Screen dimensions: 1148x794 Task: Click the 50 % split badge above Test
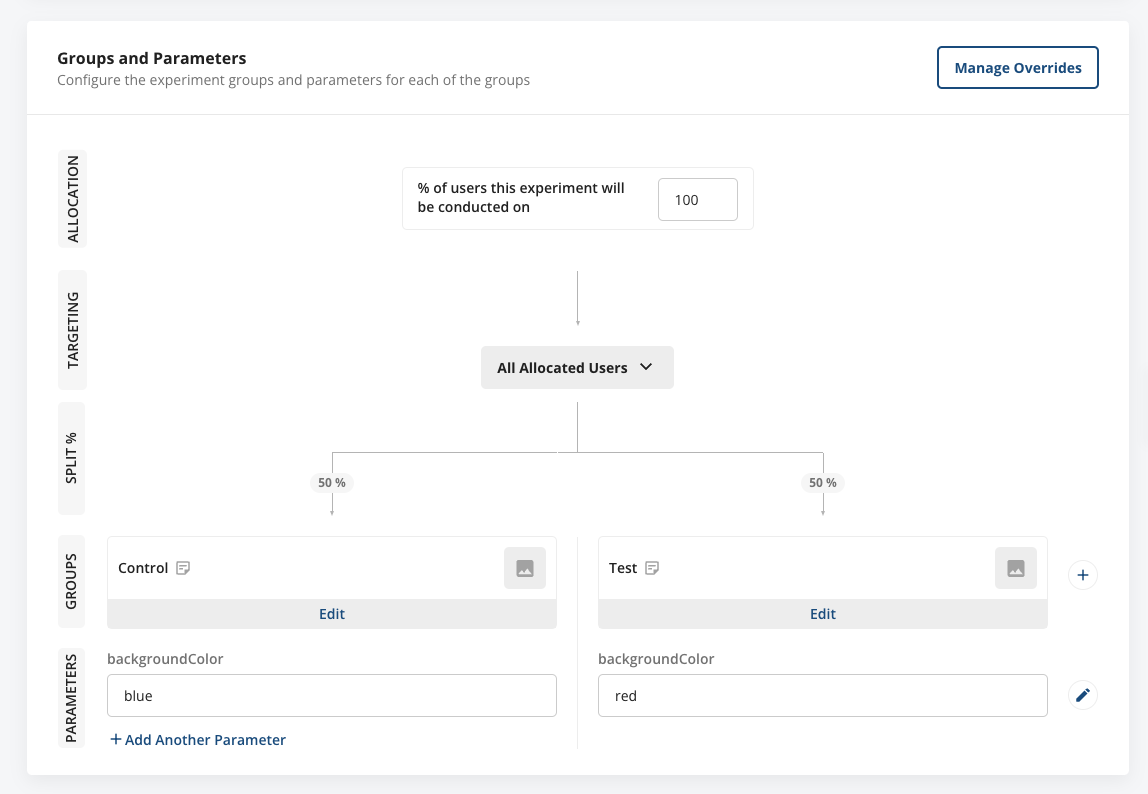[822, 483]
